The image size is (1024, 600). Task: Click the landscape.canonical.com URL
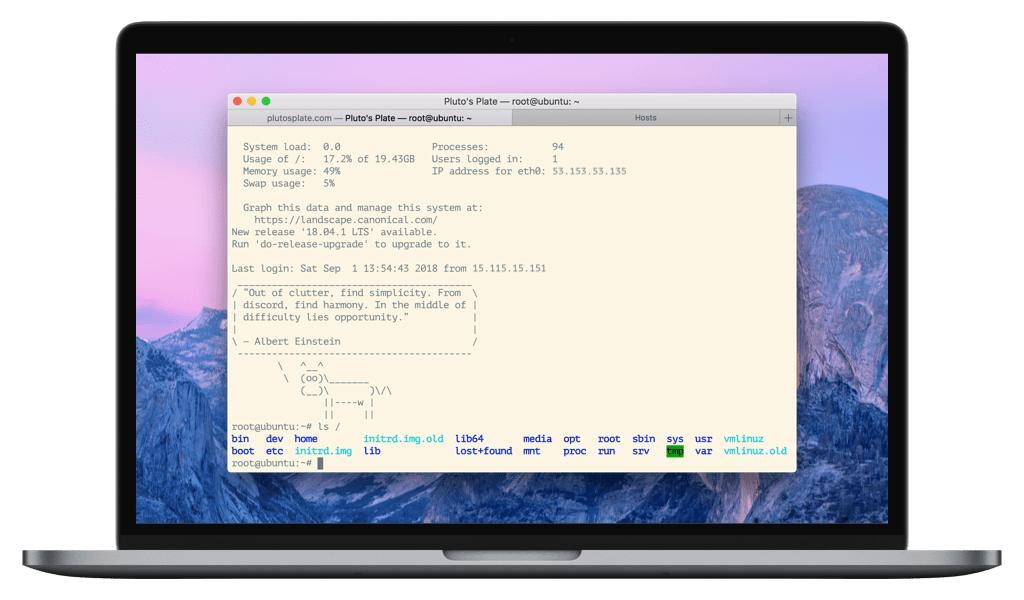pyautogui.click(x=345, y=220)
